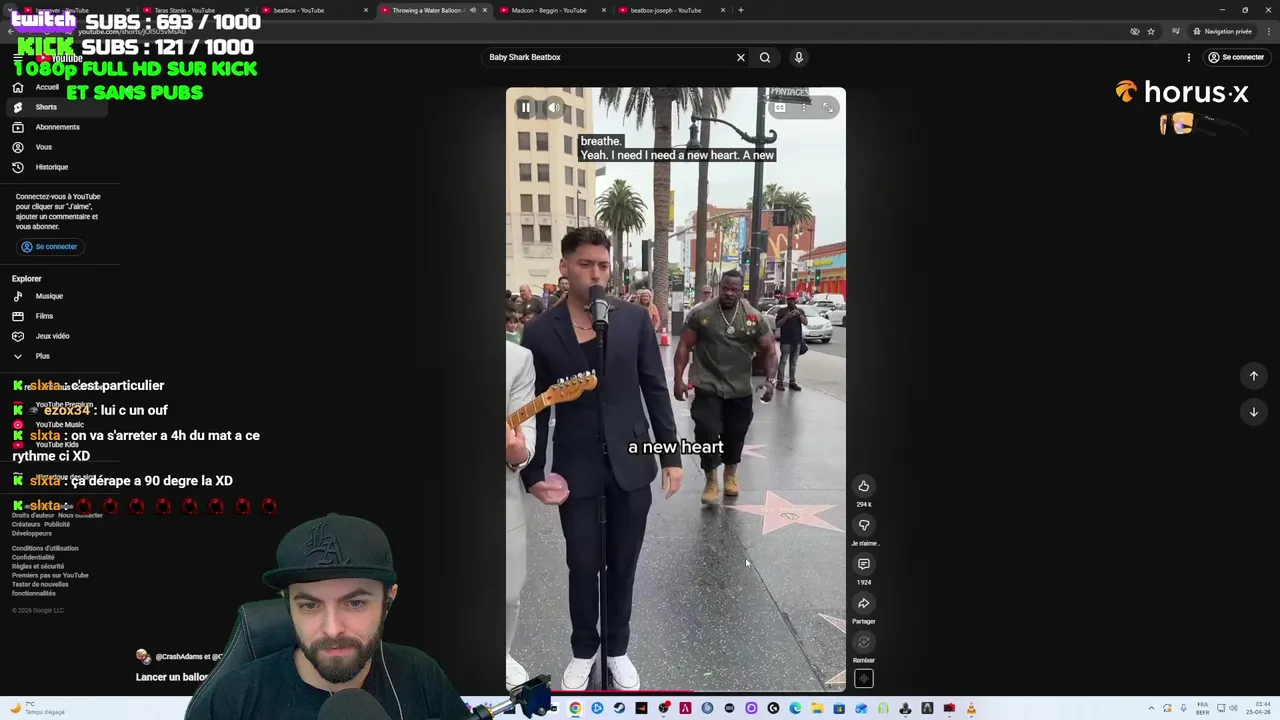
Task: Open VLC from the taskbar
Action: click(971, 709)
